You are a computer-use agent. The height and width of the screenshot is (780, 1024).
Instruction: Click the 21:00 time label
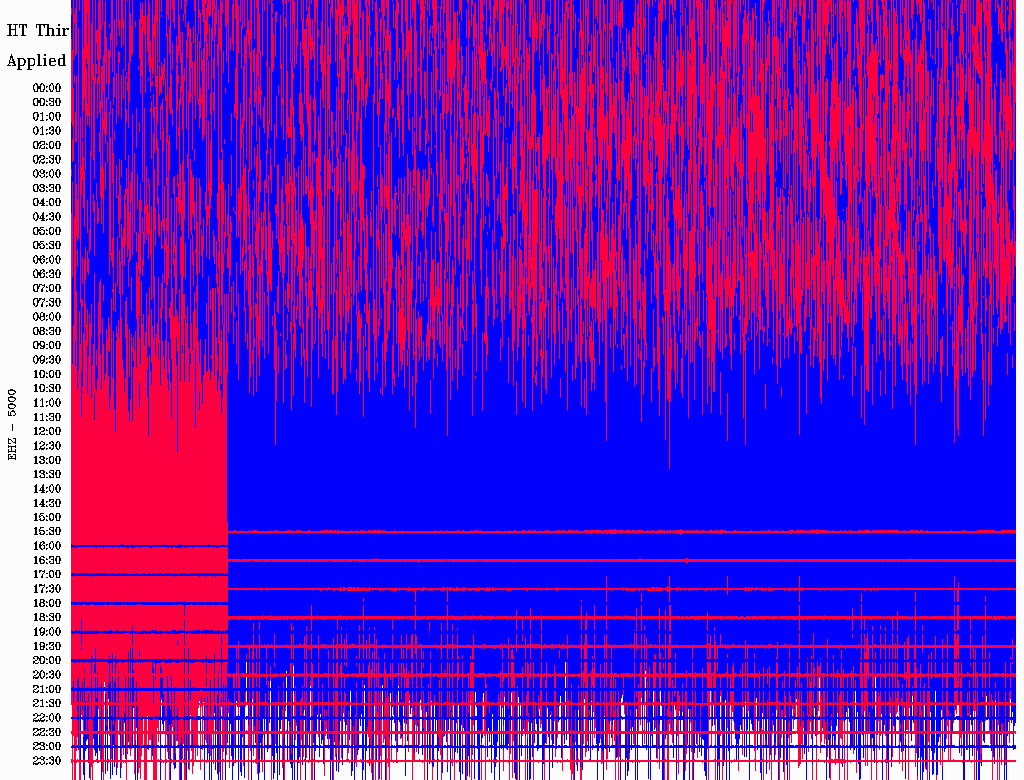tap(47, 689)
